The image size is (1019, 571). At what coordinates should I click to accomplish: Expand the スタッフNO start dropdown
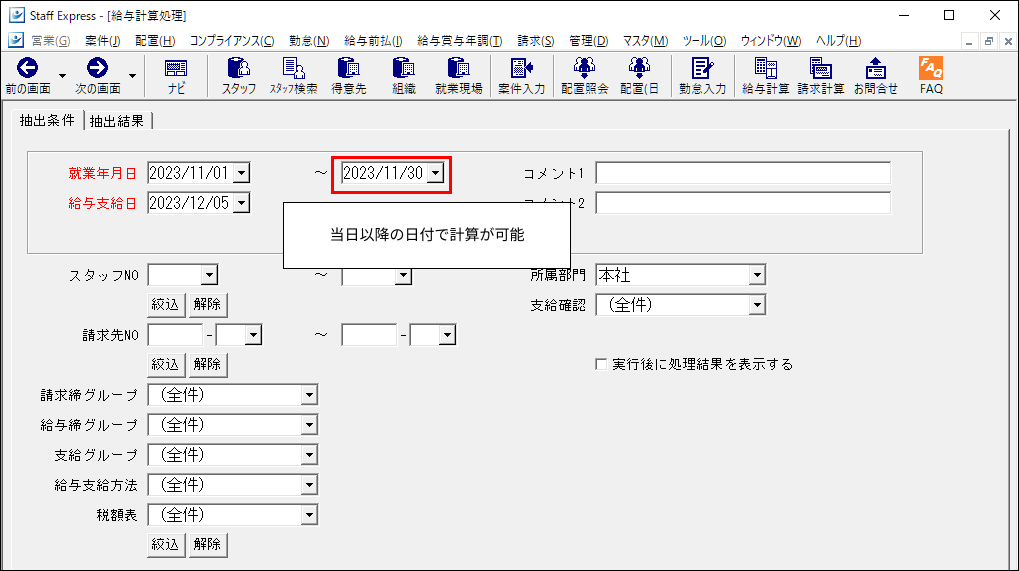209,275
